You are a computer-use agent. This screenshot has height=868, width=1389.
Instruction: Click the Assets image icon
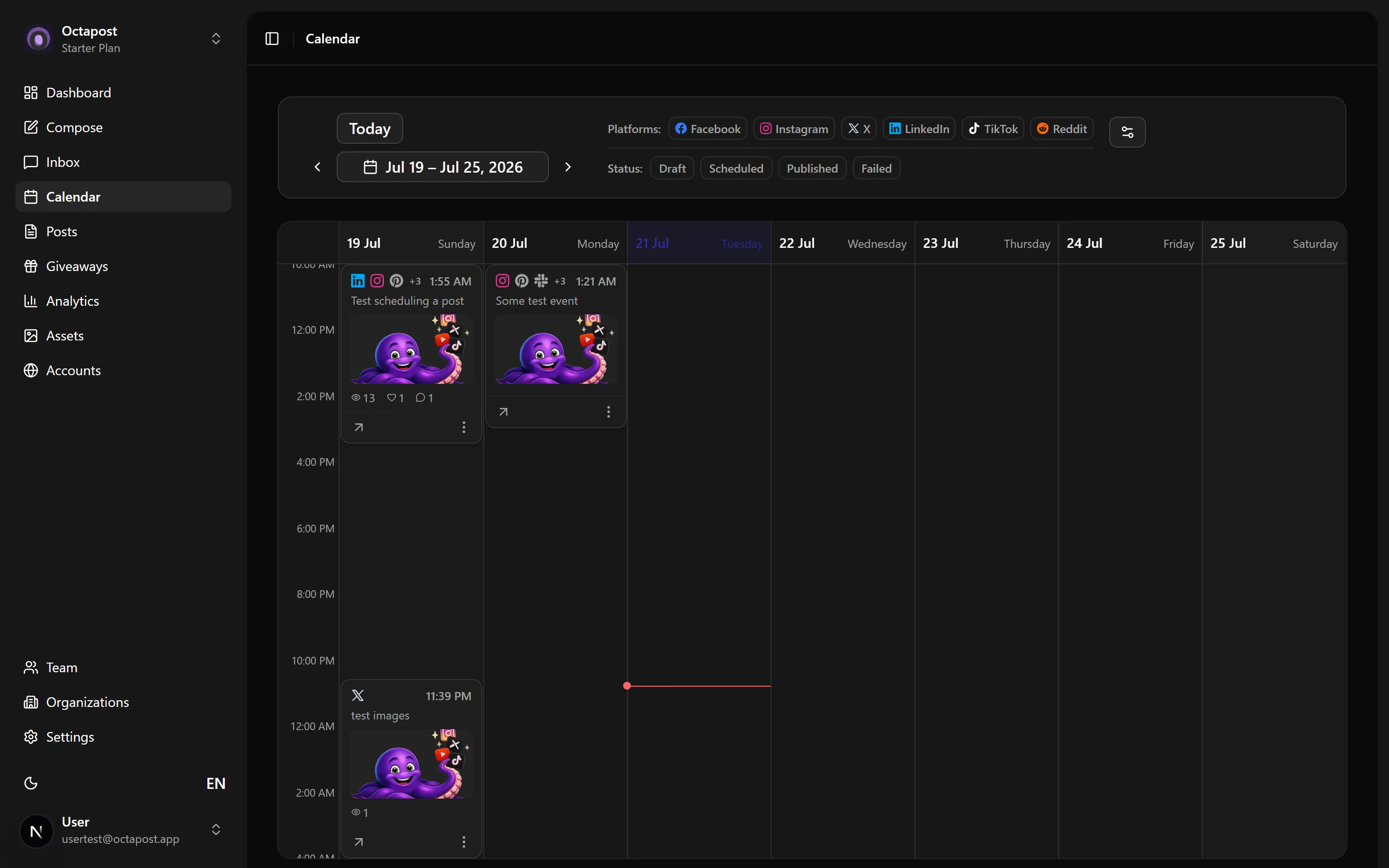31,336
